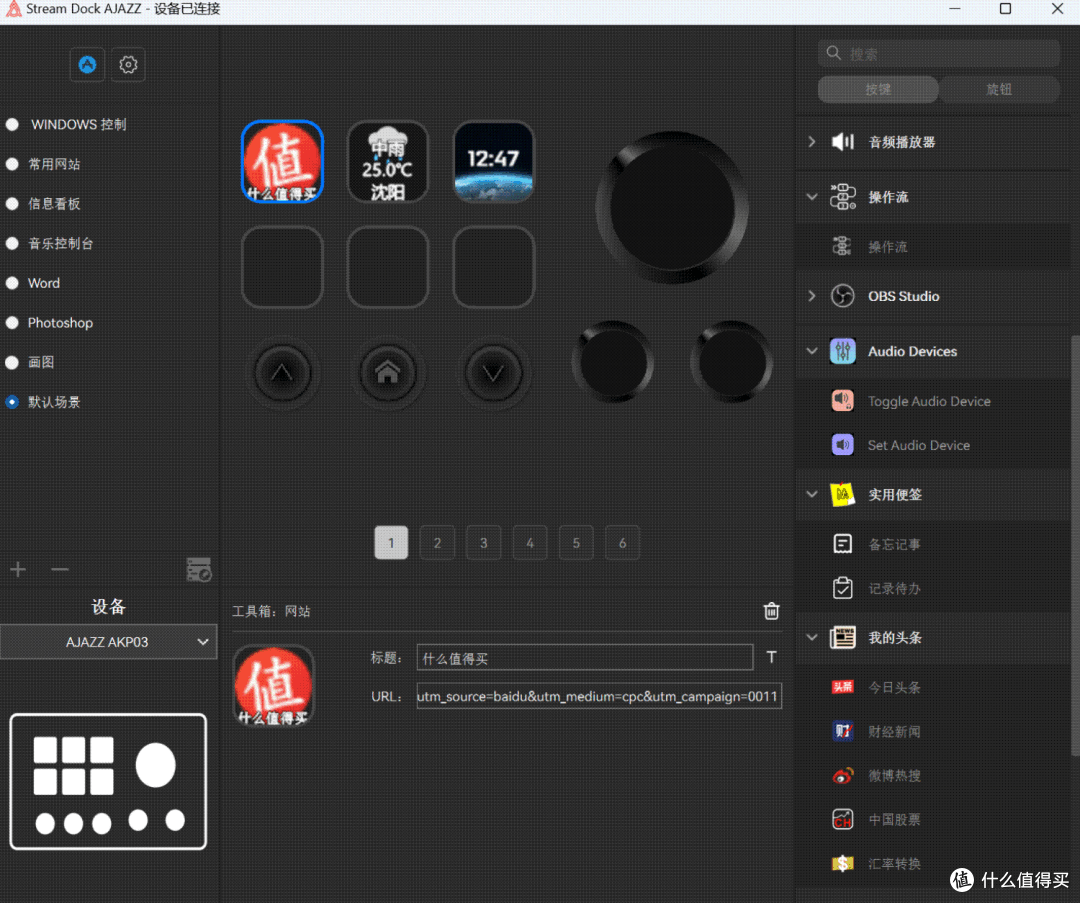Select the left of the two small knobs
The height and width of the screenshot is (903, 1080).
613,362
